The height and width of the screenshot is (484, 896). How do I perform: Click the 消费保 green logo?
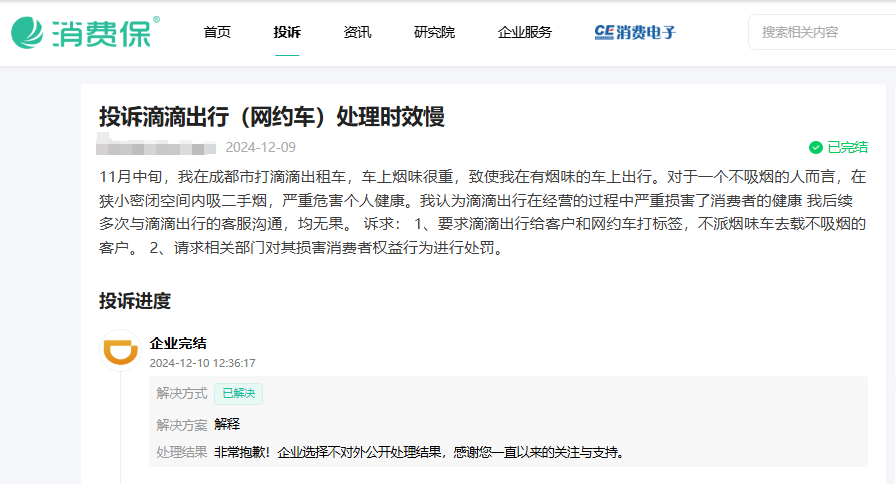click(85, 33)
